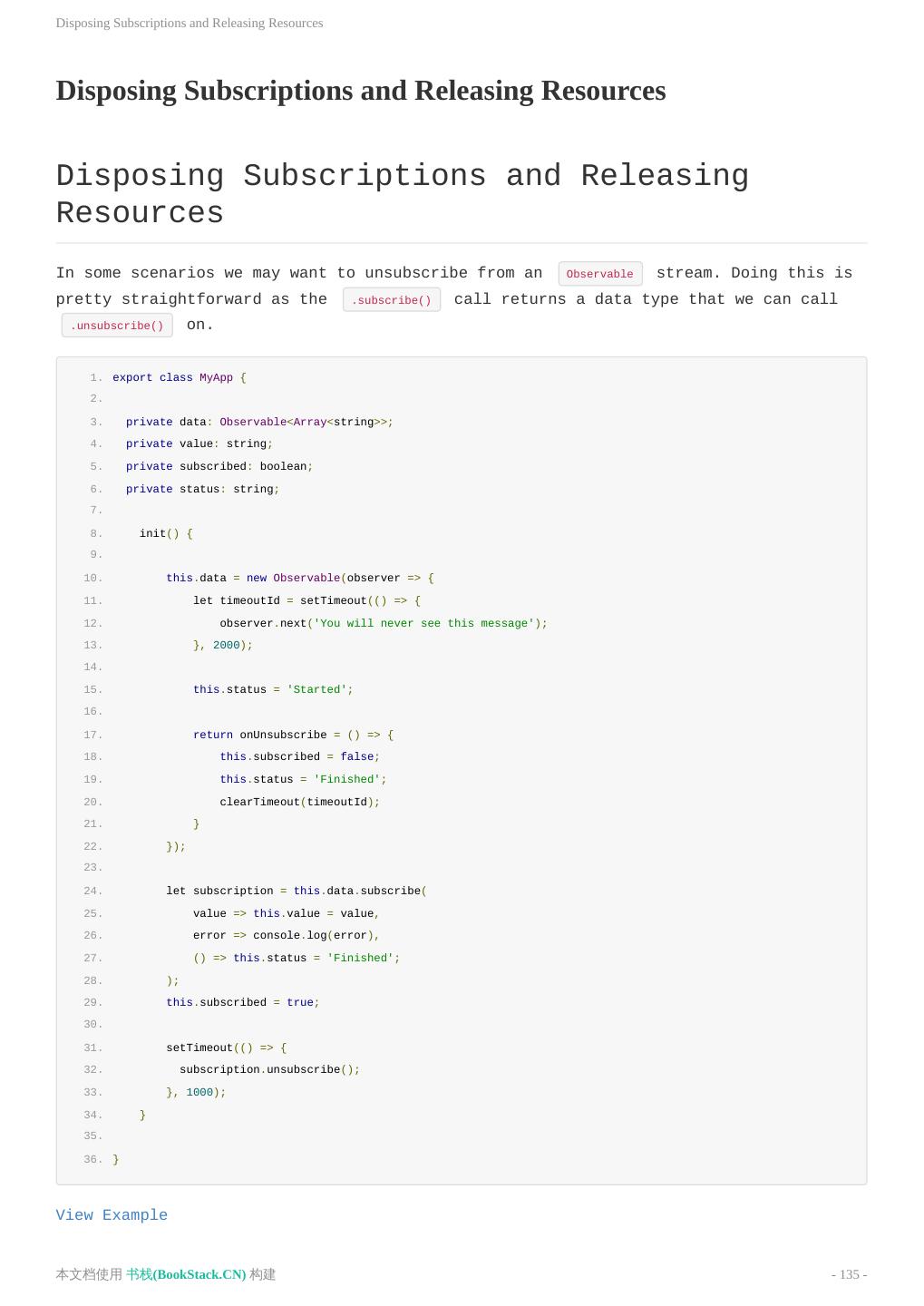Click the .unsubscribe() inline code badge
924x1306 pixels.
(117, 326)
